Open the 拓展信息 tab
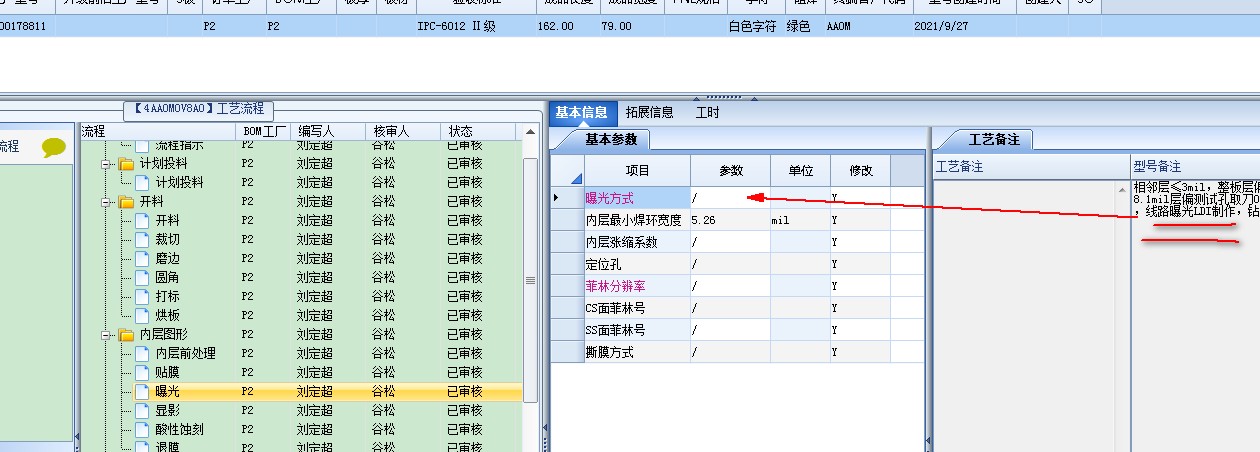 click(x=650, y=112)
